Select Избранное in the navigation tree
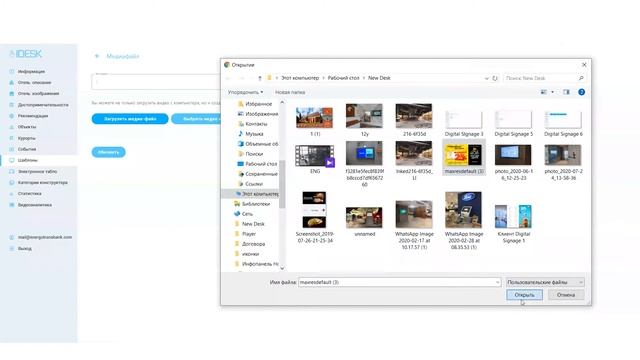 coord(258,104)
